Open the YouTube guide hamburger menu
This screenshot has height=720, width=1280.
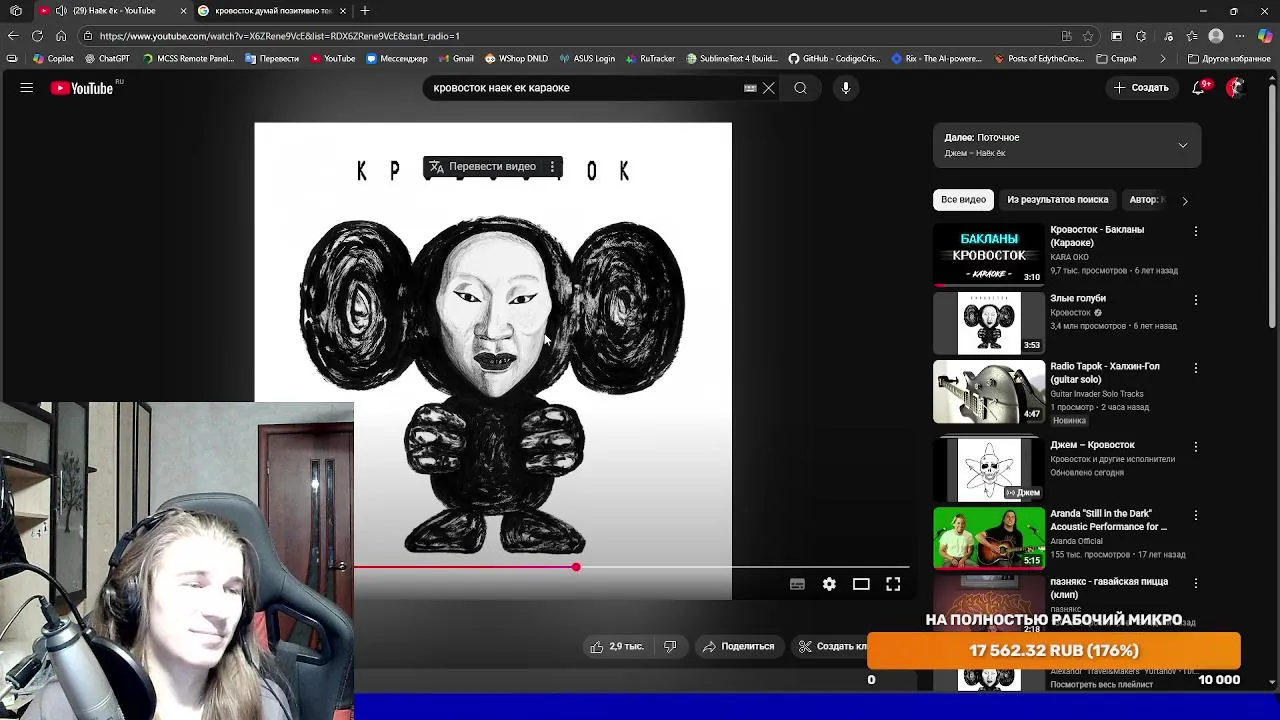(27, 88)
